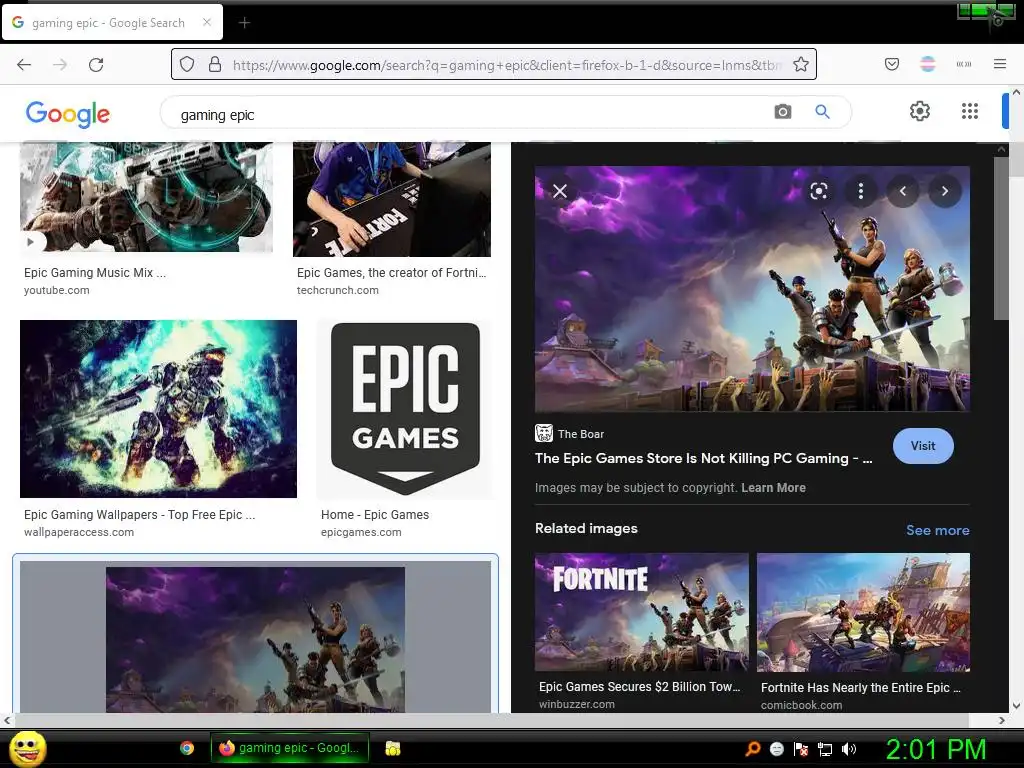Click 'Home - Epic Games' caption
The image size is (1024, 768).
(x=375, y=515)
